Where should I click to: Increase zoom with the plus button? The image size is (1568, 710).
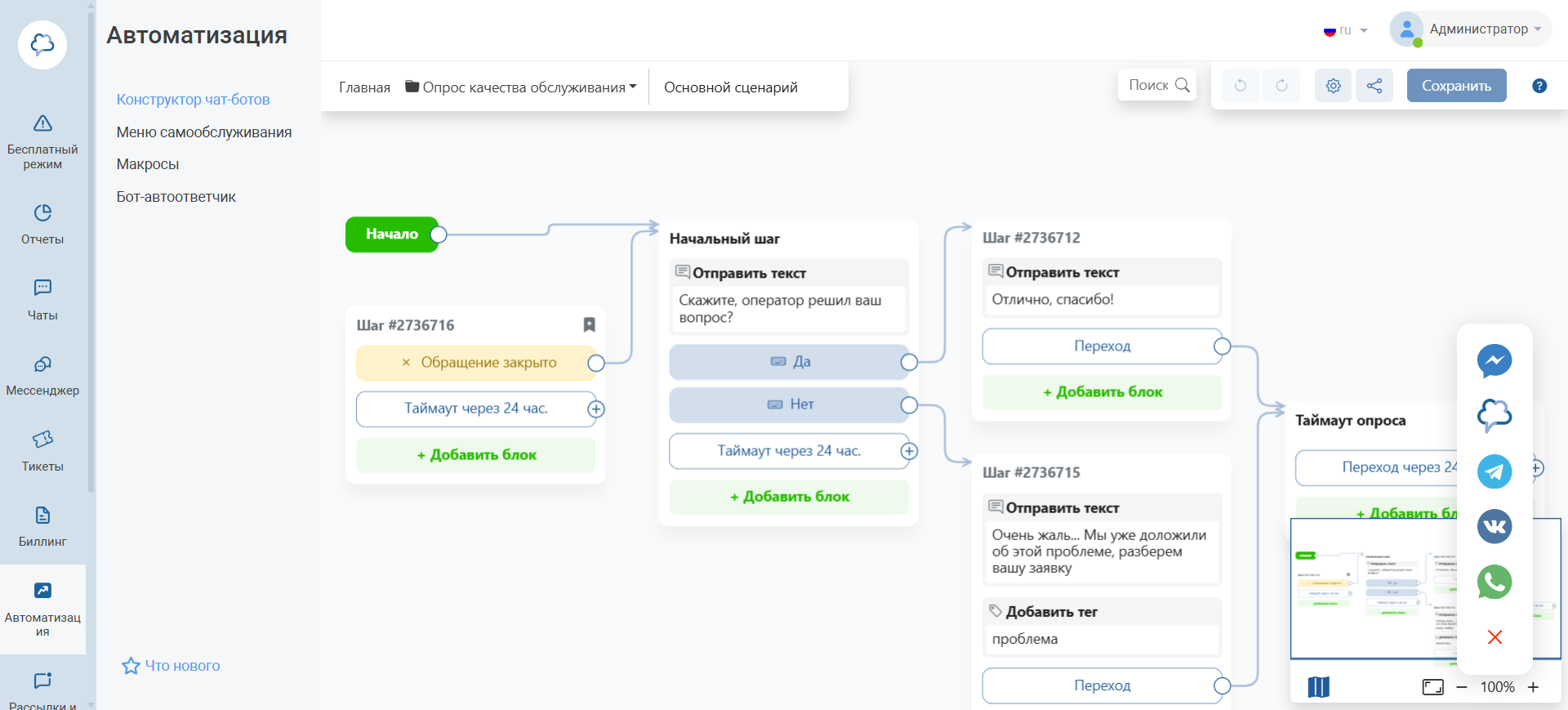[x=1533, y=687]
